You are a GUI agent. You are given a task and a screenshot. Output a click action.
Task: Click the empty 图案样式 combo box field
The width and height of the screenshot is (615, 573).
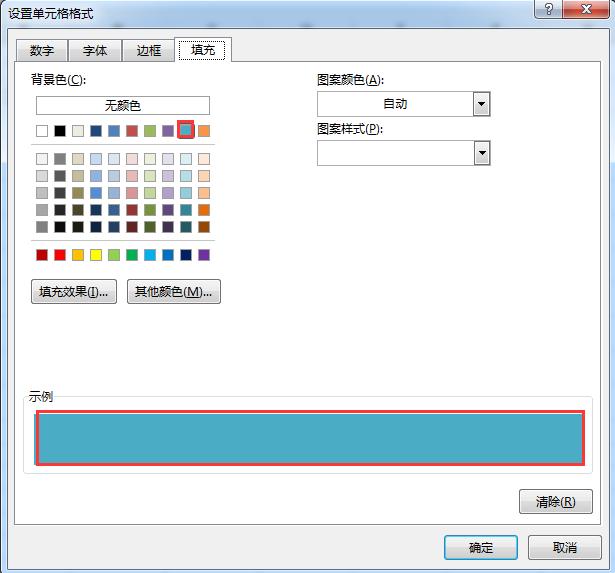(x=404, y=153)
